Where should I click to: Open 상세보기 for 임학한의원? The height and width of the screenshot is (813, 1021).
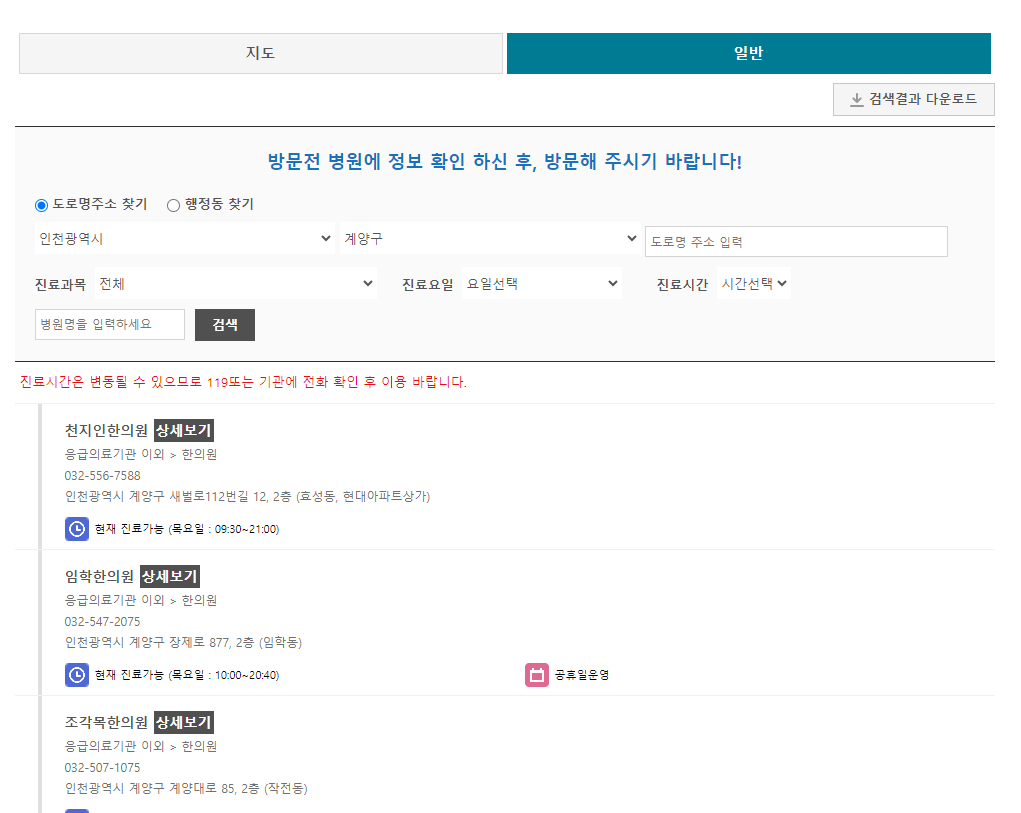(x=169, y=576)
